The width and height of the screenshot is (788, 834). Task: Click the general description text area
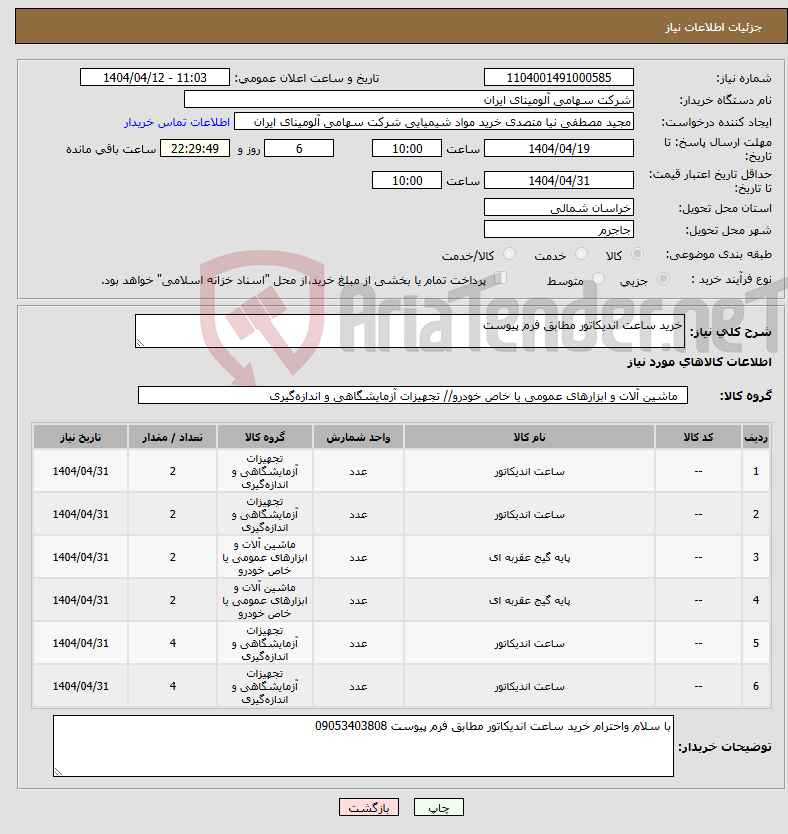[410, 331]
